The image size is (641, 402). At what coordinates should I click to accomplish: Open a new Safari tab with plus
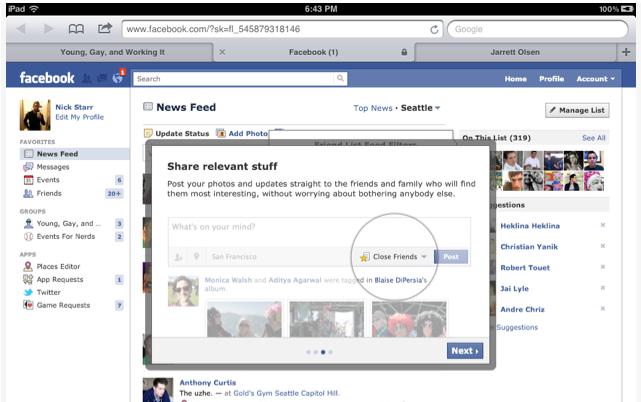626,52
